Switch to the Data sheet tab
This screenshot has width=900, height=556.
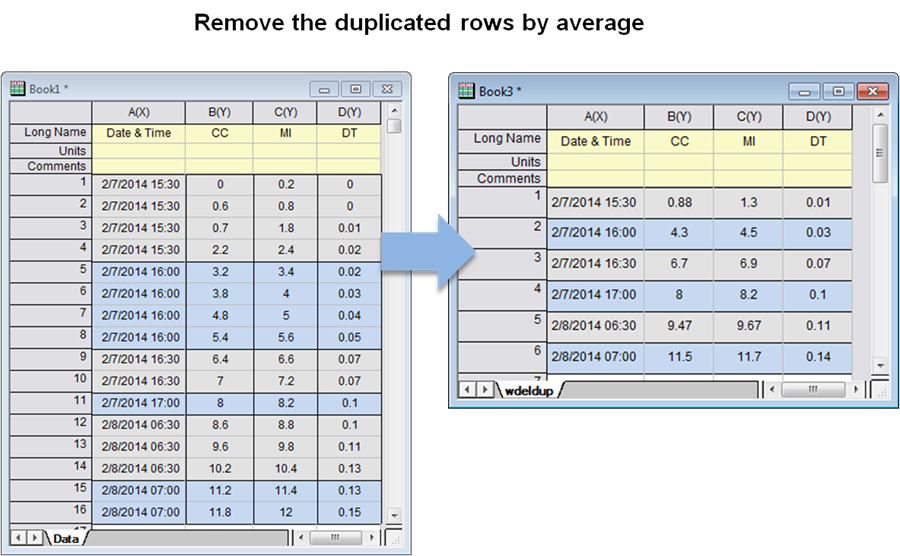pyautogui.click(x=65, y=538)
